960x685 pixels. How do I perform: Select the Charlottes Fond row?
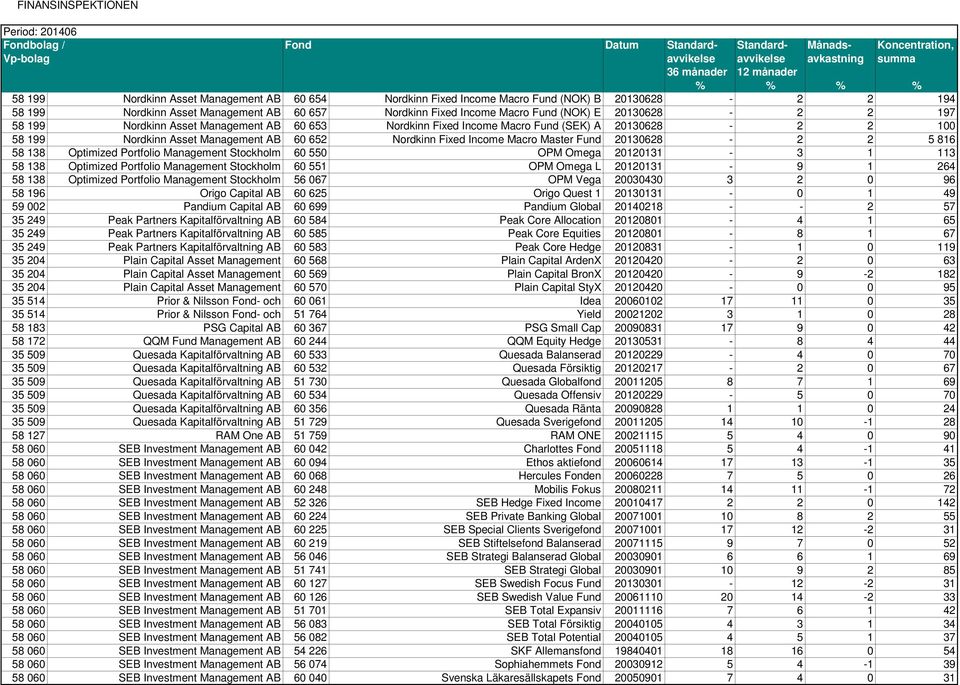[479, 449]
